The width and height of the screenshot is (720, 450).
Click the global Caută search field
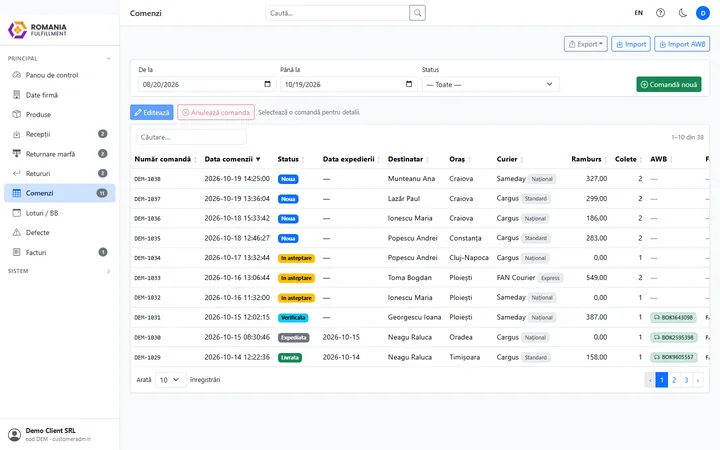(337, 13)
